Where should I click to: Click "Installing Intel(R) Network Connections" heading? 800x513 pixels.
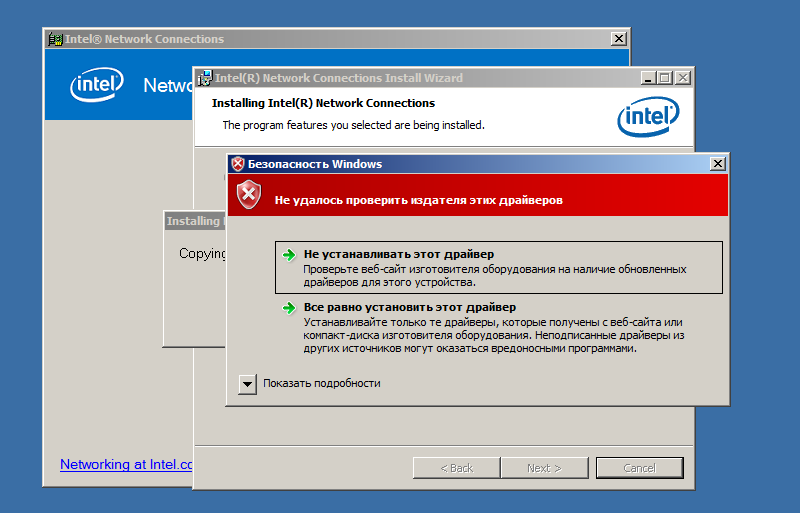tap(323, 103)
